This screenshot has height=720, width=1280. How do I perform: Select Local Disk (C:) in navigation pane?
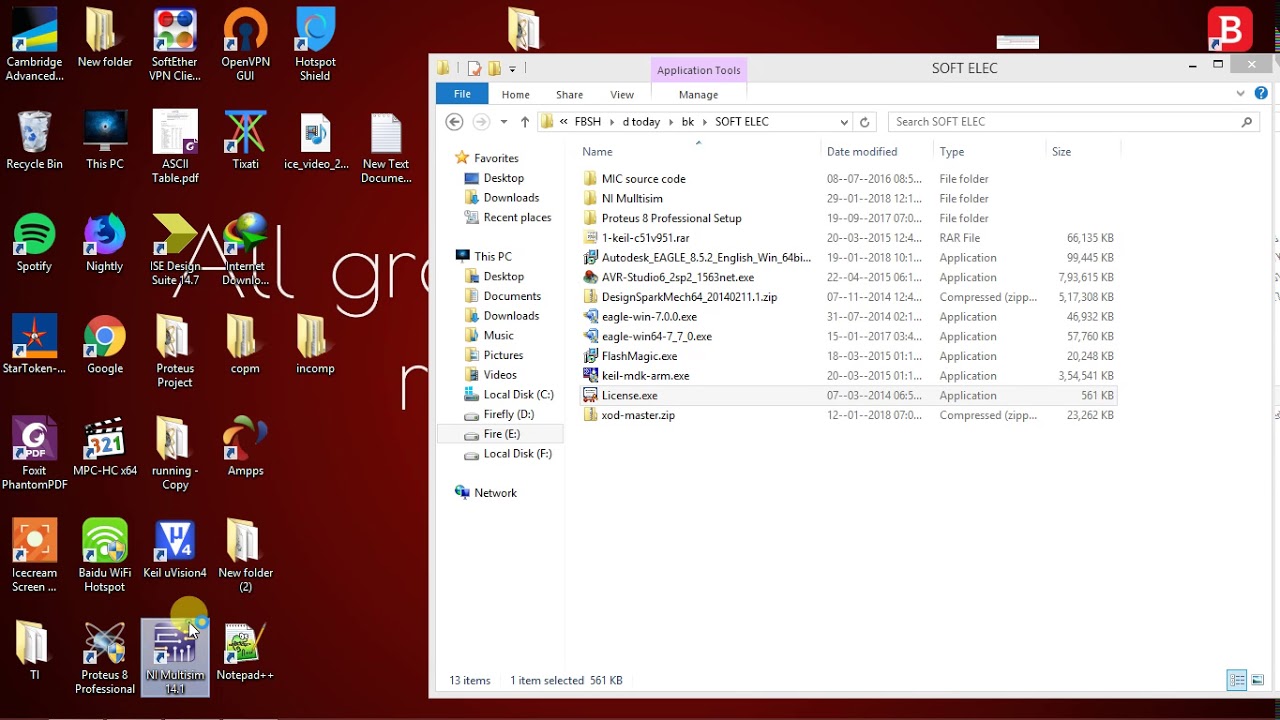pos(518,395)
